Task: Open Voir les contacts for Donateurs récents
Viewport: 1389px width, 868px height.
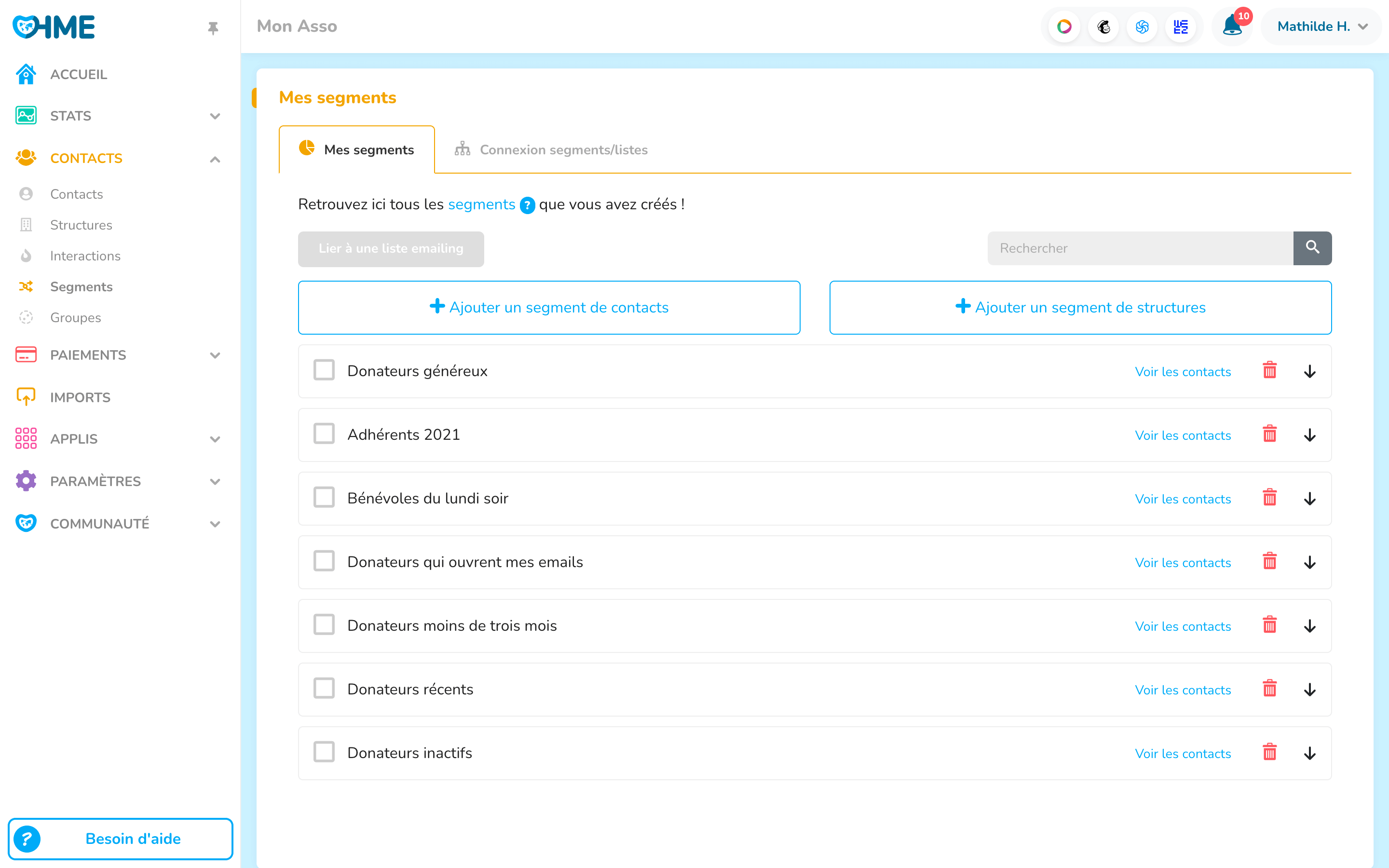Action: pyautogui.click(x=1183, y=690)
